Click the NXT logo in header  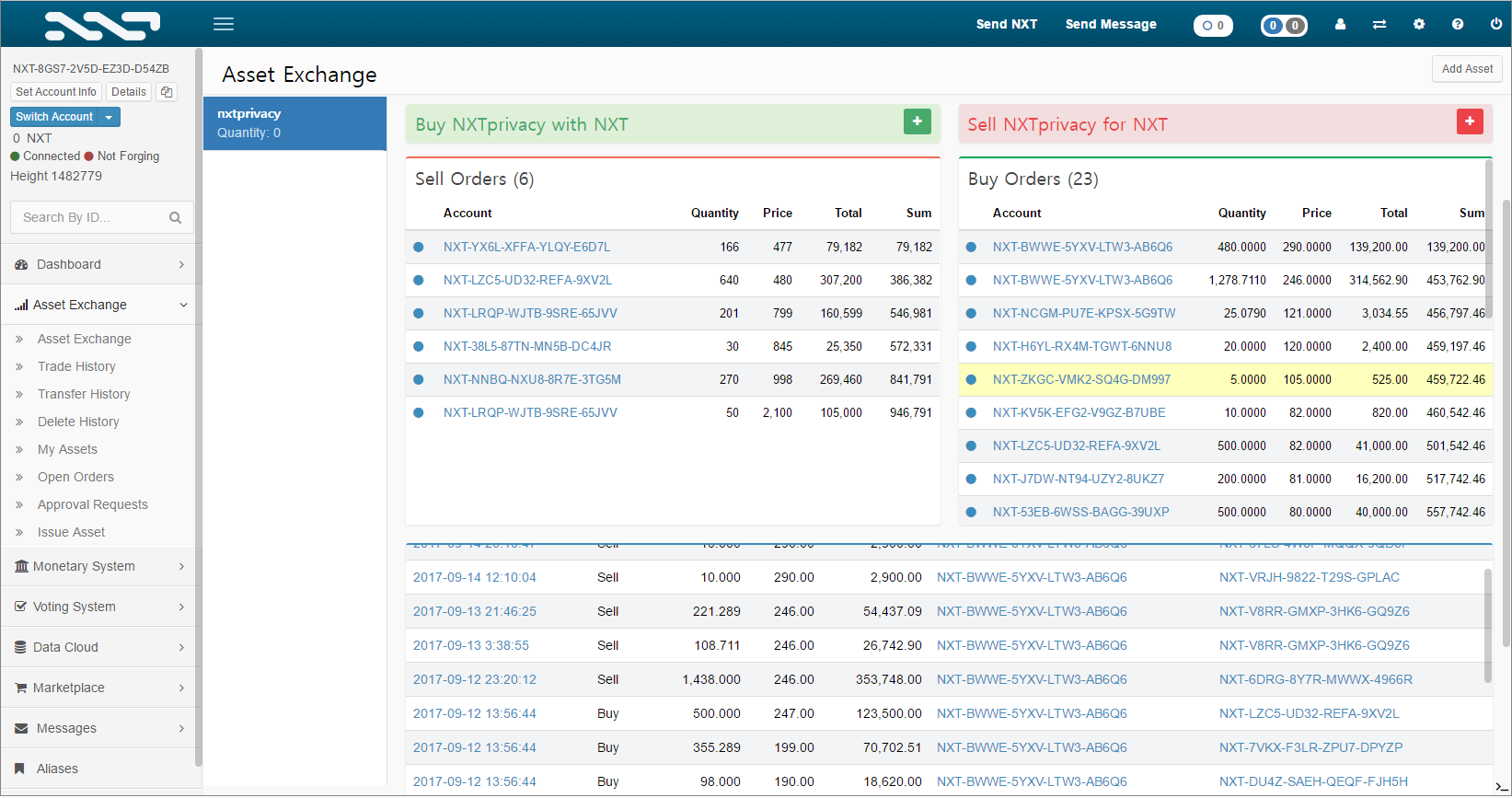point(102,26)
